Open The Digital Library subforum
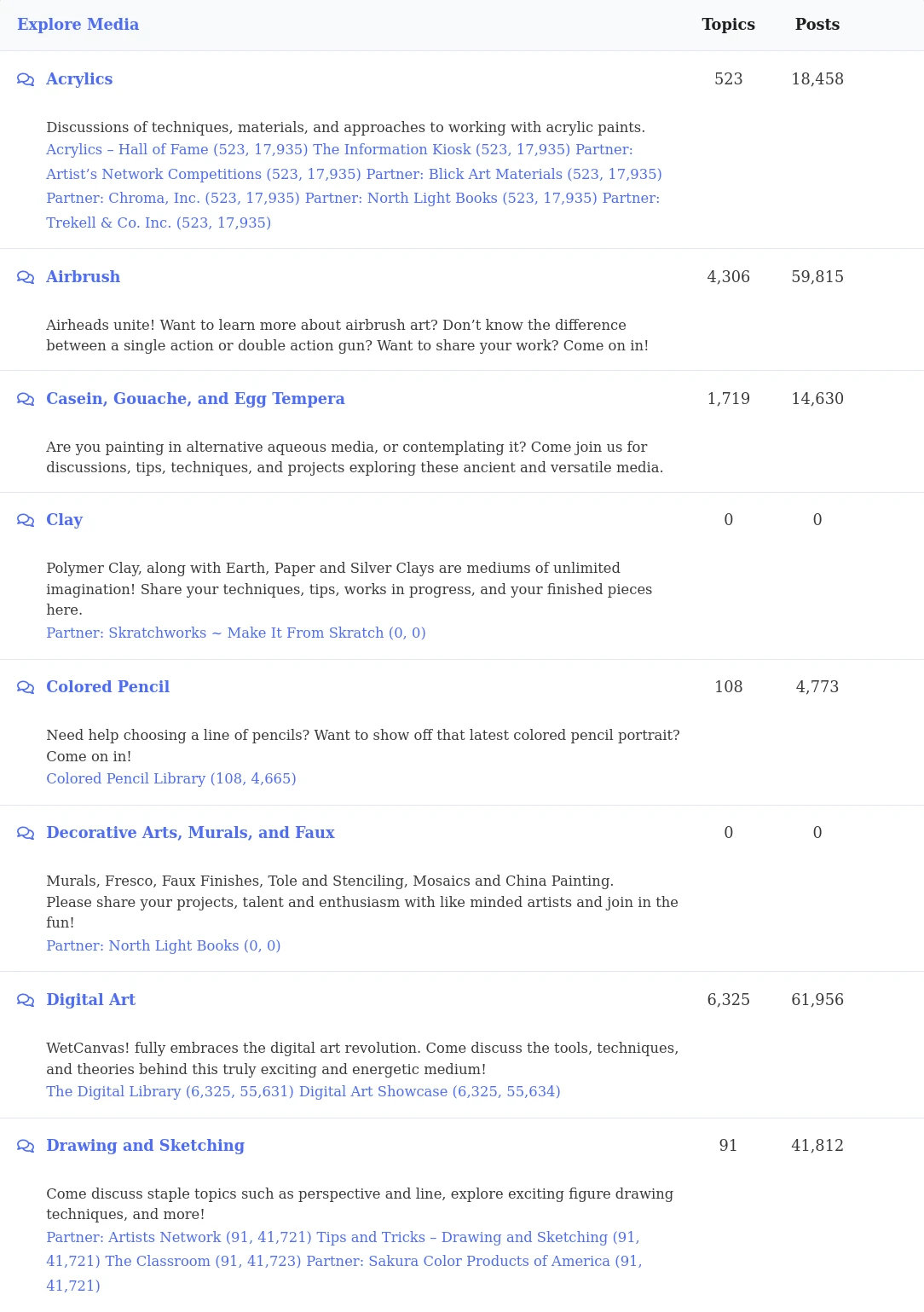 (x=170, y=1091)
